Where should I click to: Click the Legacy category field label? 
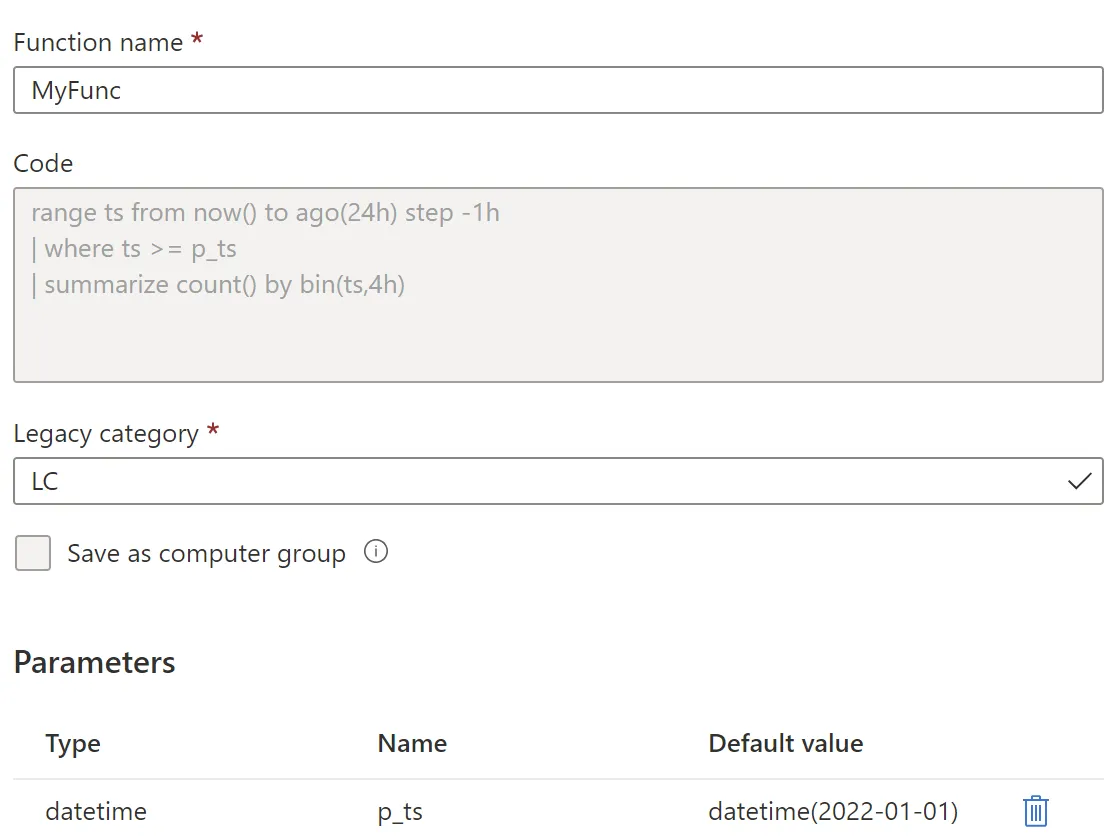tap(106, 433)
